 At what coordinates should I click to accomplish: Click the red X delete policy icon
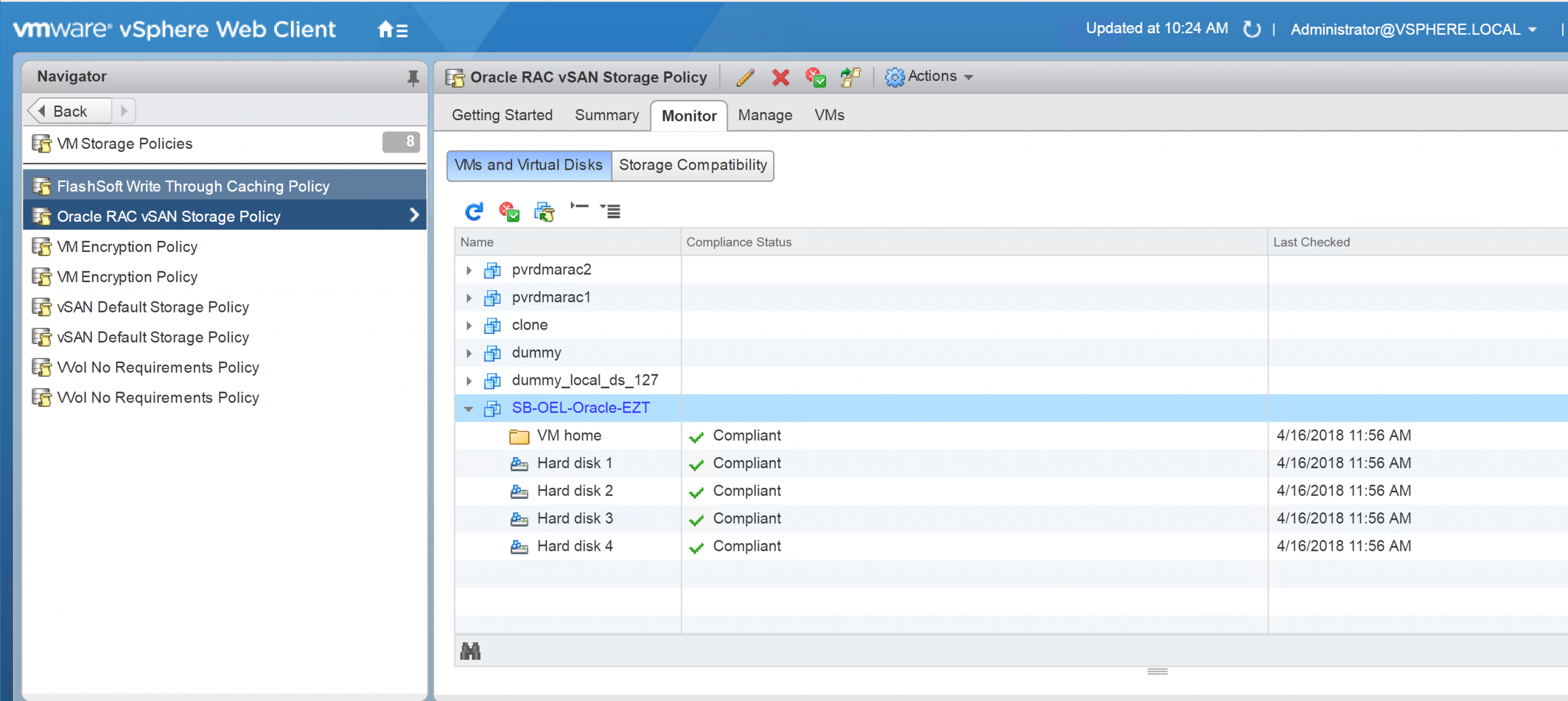[780, 77]
